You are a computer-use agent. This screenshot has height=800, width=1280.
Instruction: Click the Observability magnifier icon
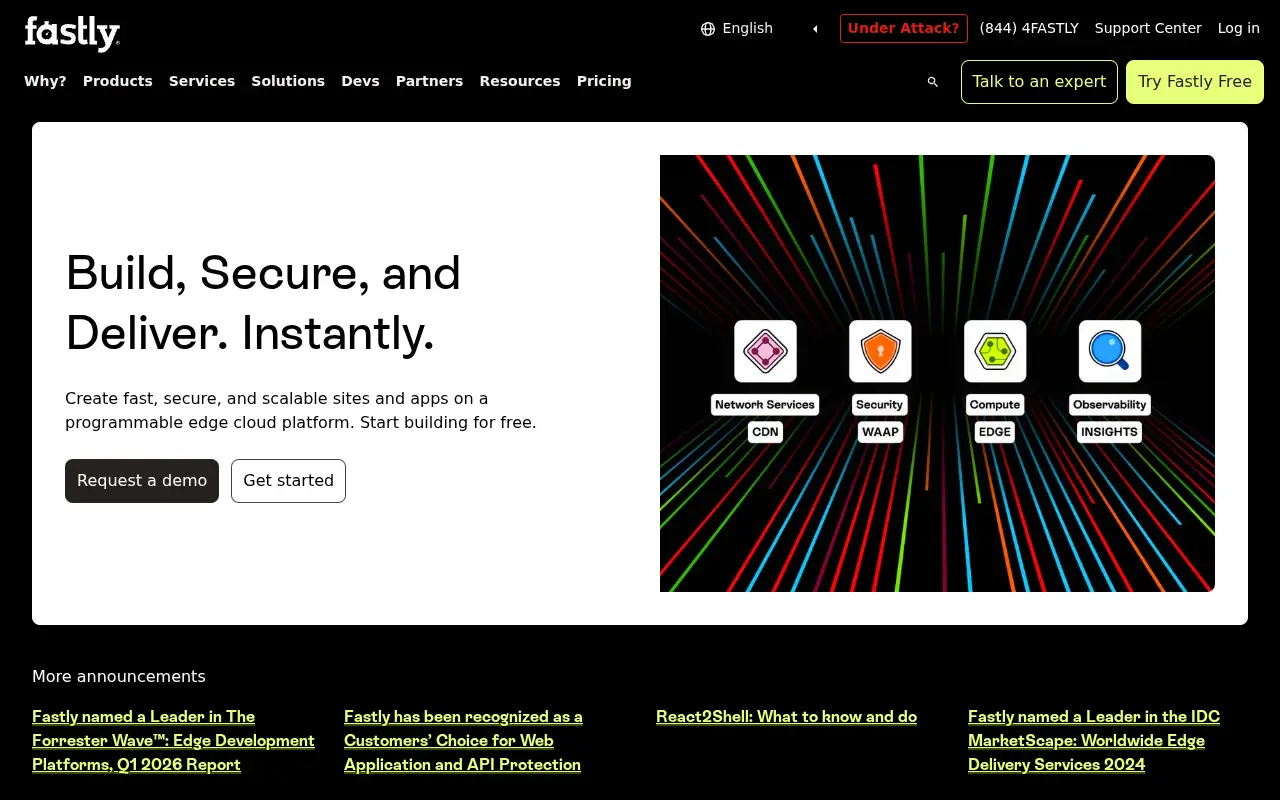[x=1110, y=351]
